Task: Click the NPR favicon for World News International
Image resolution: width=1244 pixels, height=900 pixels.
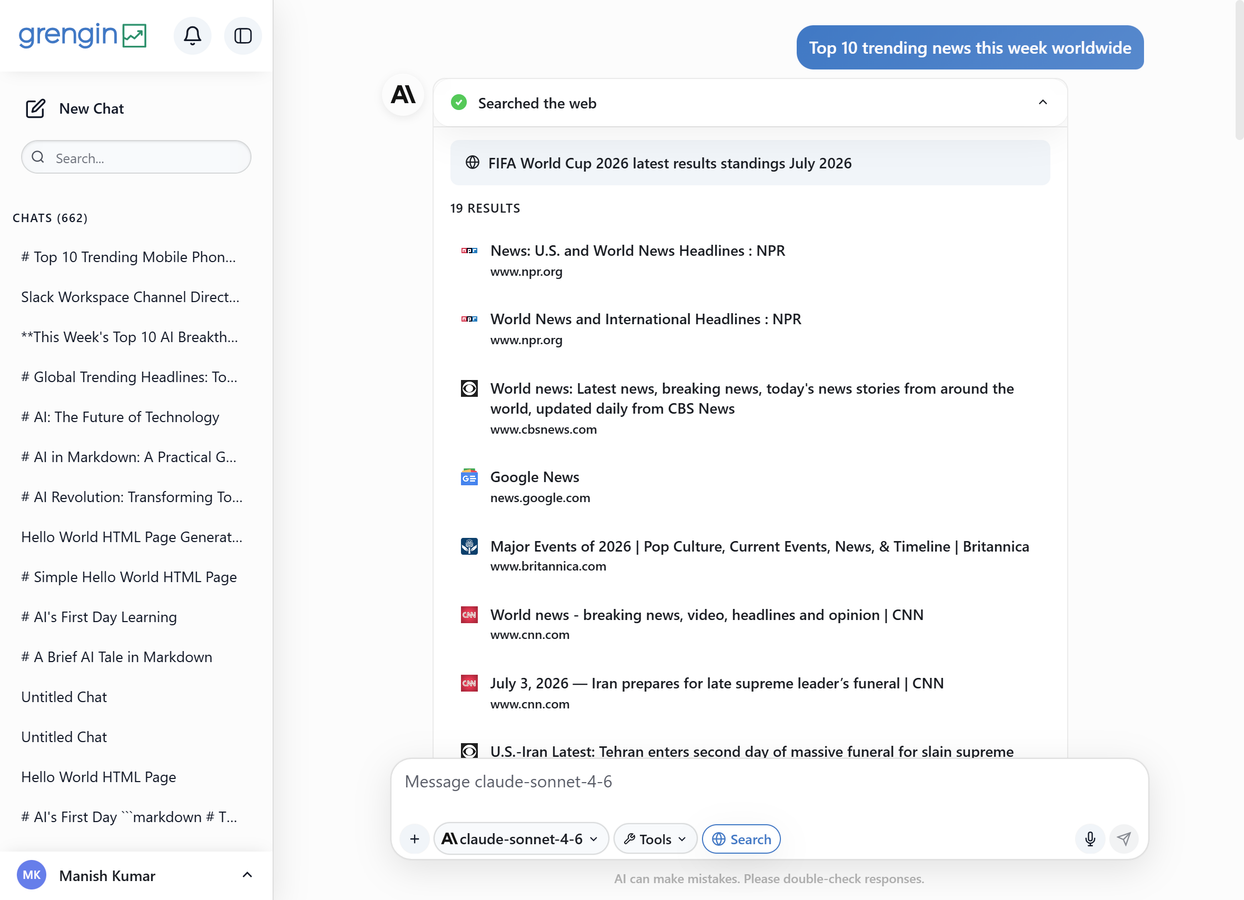Action: pos(469,319)
